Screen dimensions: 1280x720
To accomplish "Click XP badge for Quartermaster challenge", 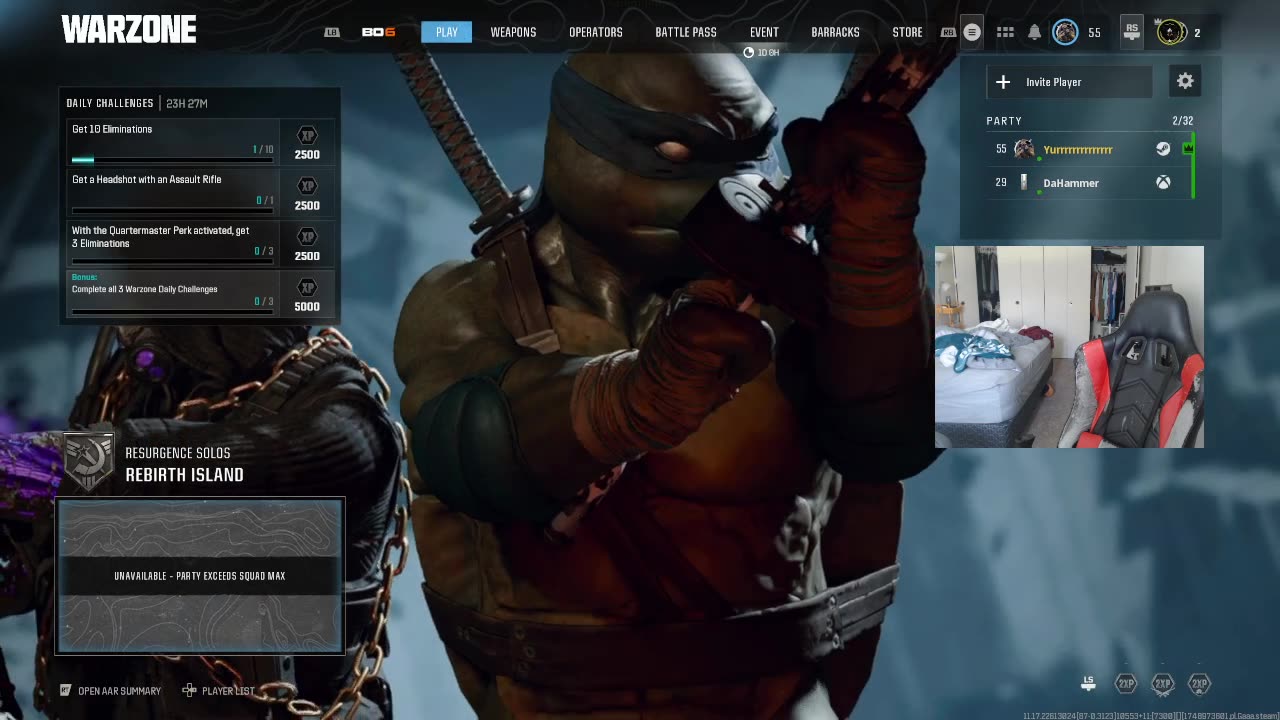I will click(307, 244).
